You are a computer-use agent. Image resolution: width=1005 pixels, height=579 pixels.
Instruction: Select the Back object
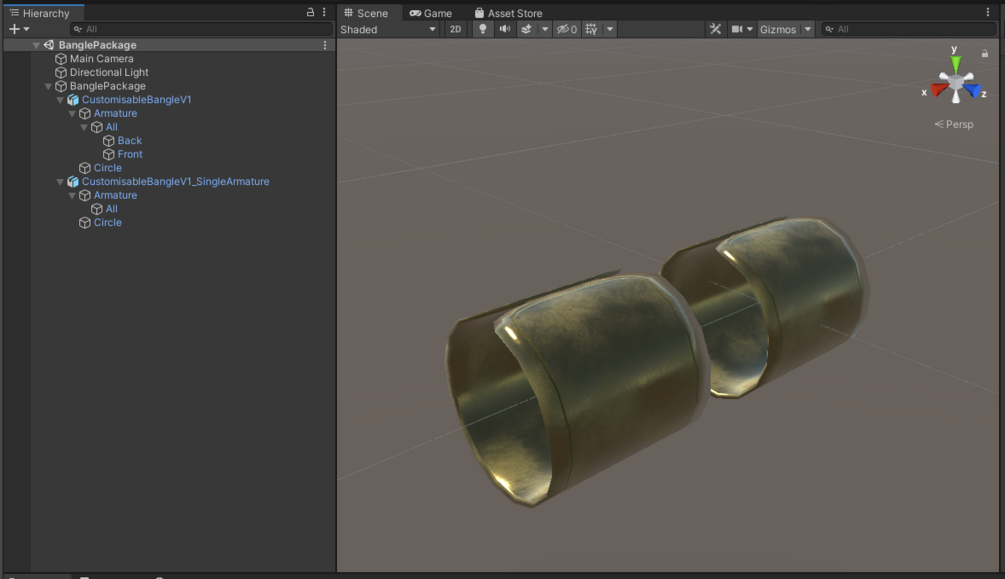[x=129, y=140]
